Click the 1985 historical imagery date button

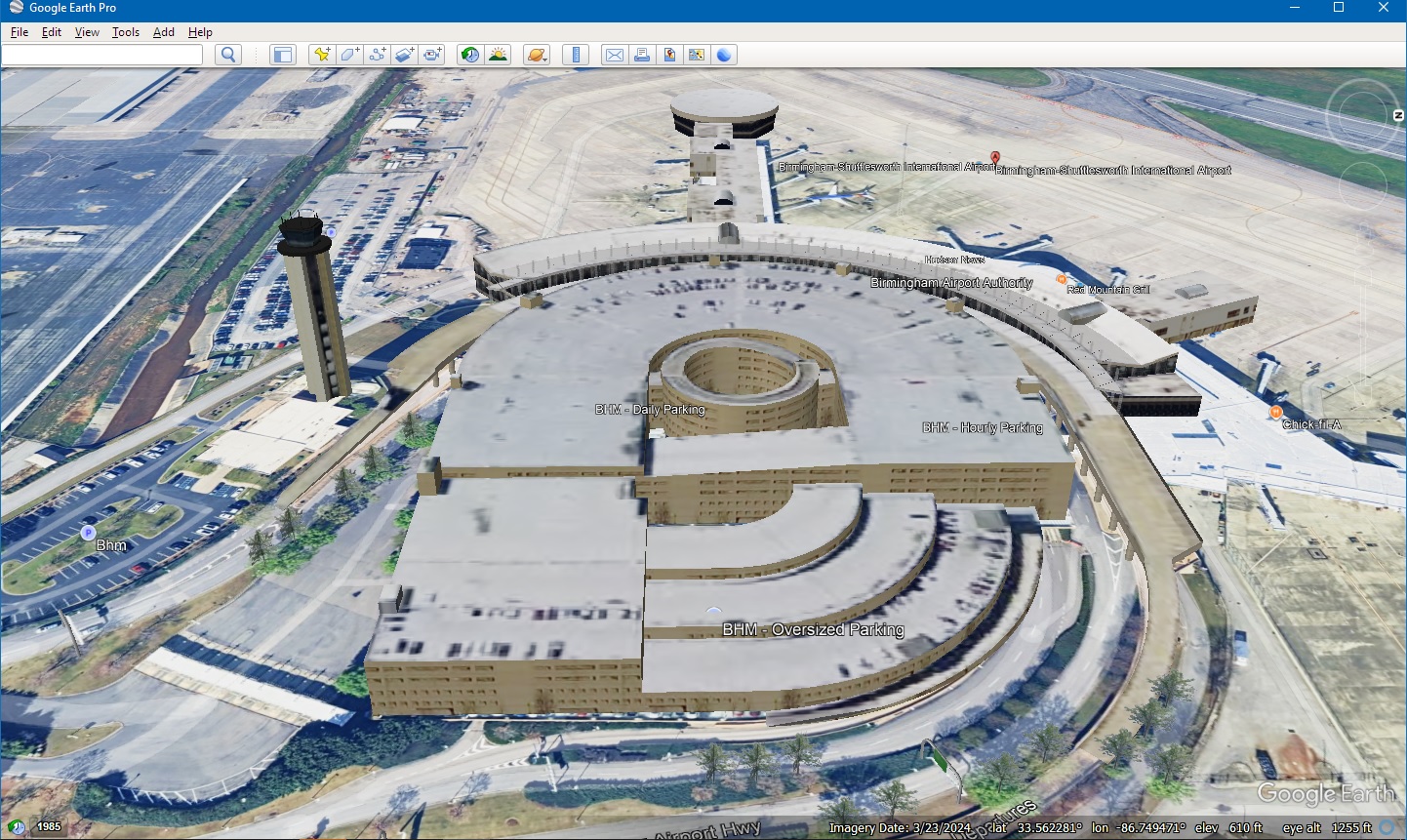(47, 825)
